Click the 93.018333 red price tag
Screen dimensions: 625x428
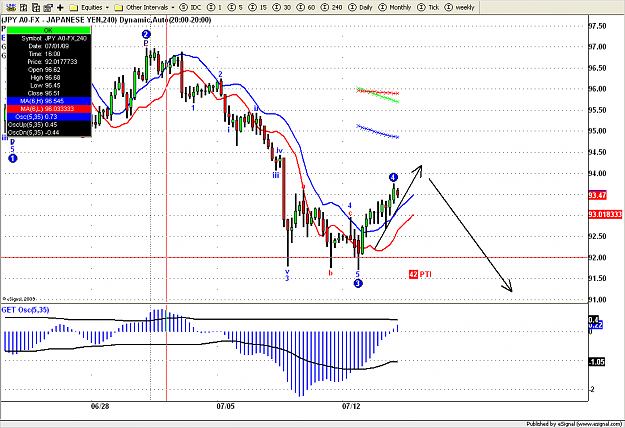point(605,214)
